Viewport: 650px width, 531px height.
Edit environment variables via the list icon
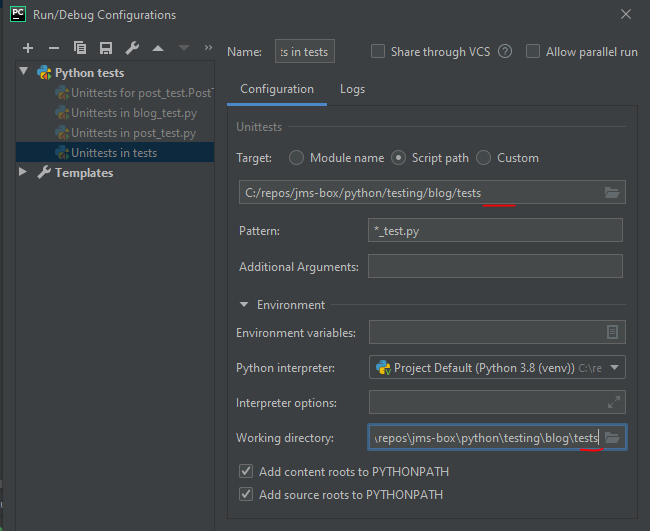click(x=613, y=332)
